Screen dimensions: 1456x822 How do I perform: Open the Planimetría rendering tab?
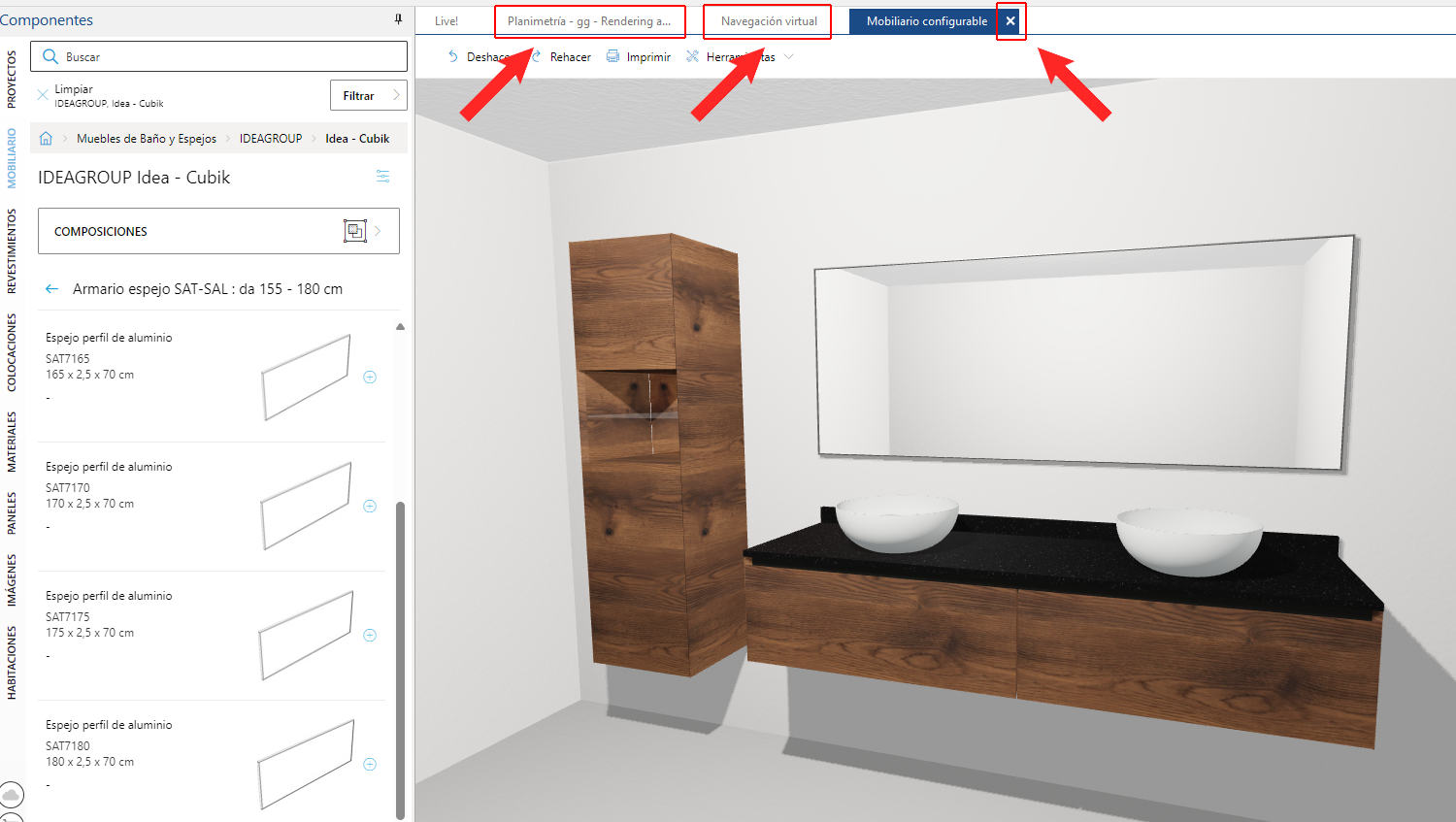[589, 21]
